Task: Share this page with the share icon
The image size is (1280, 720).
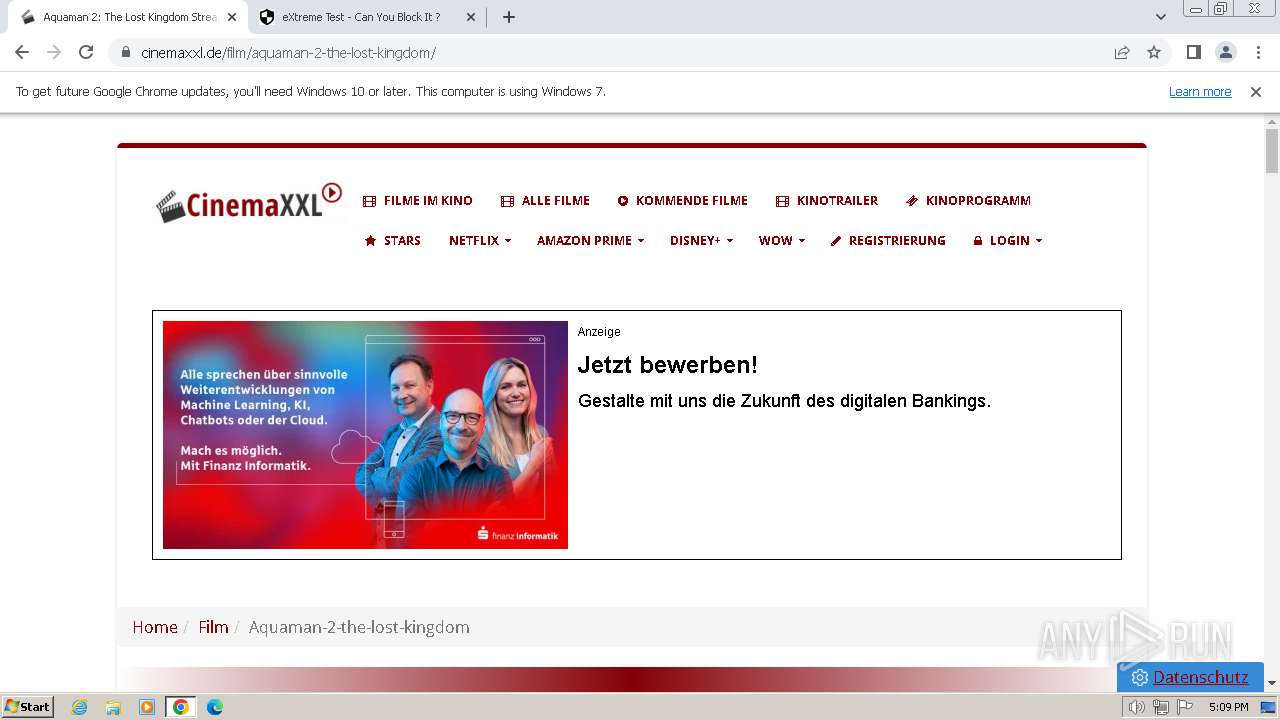Action: [1122, 52]
